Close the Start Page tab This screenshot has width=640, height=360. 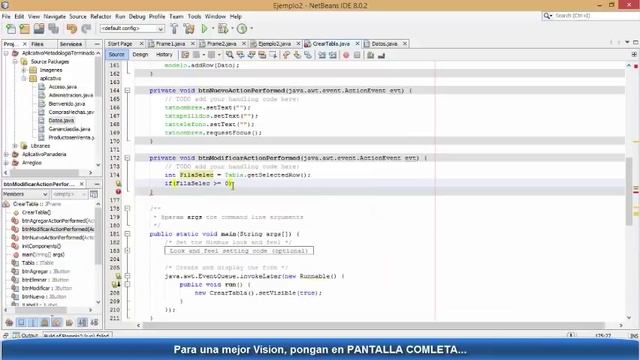(142, 44)
